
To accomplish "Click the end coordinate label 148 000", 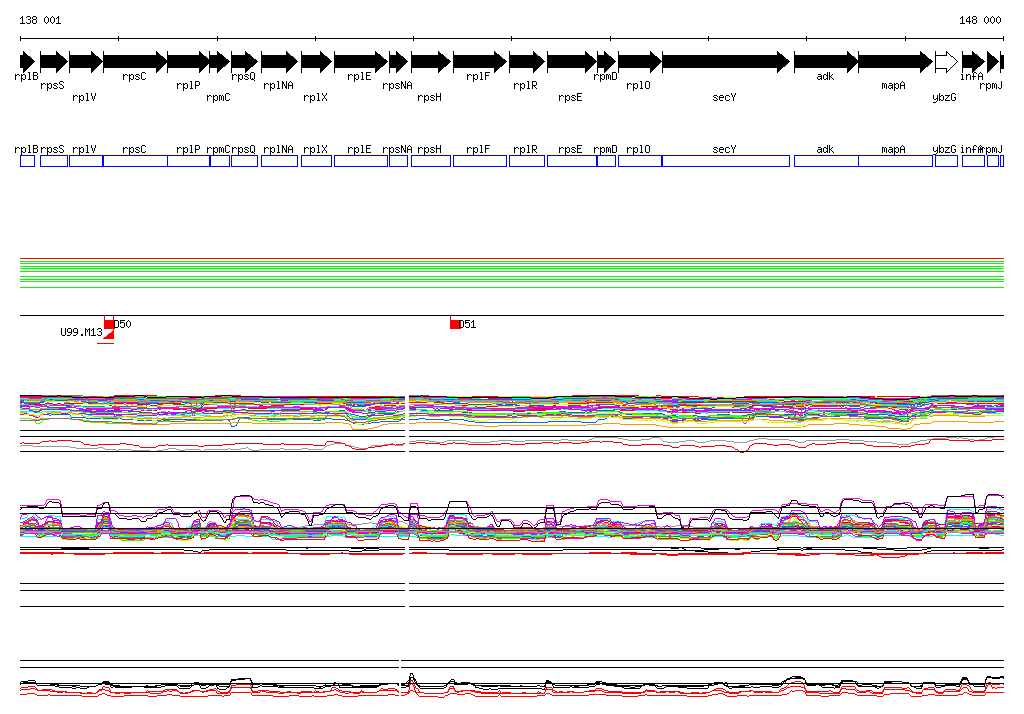I will coord(980,20).
